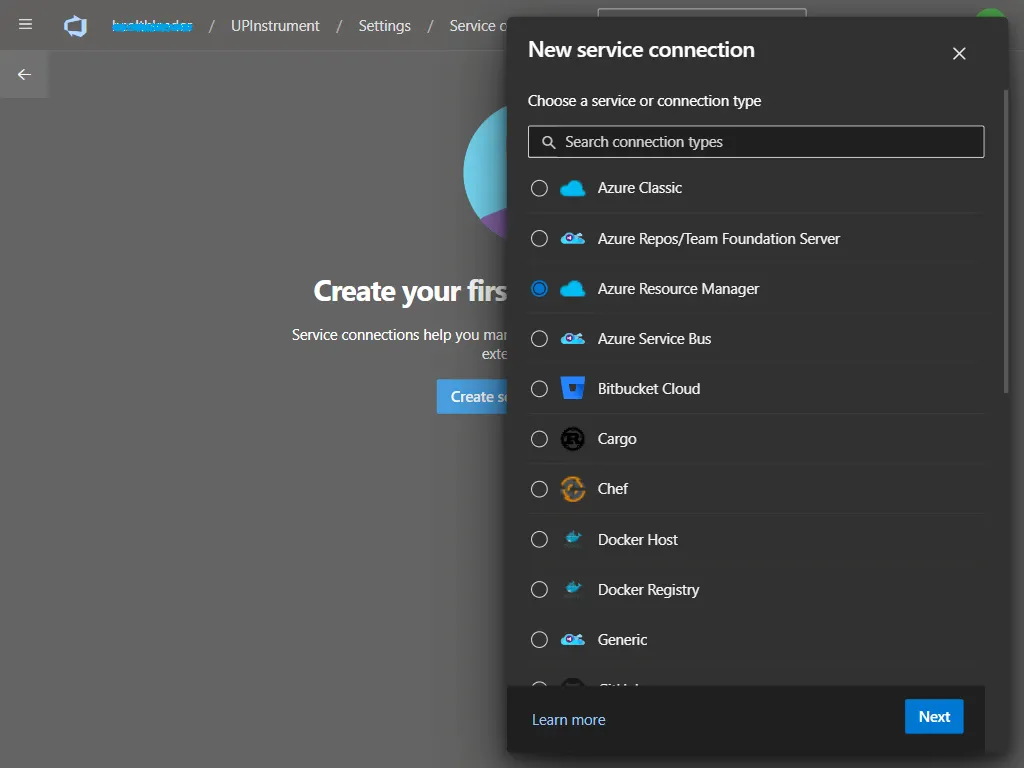Select the Generic radio button

(x=539, y=639)
